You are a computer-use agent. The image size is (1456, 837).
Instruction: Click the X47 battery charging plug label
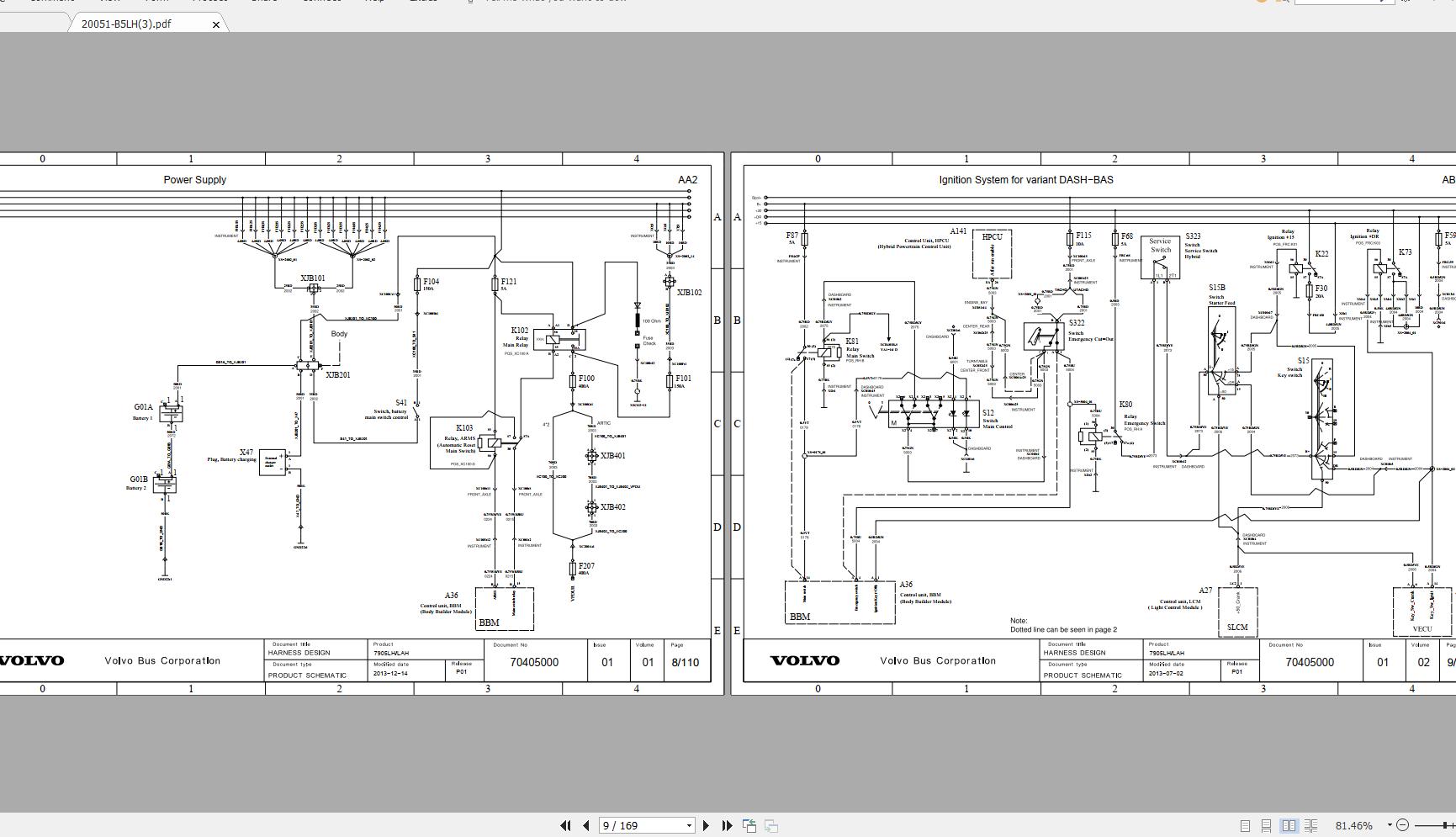pos(246,453)
